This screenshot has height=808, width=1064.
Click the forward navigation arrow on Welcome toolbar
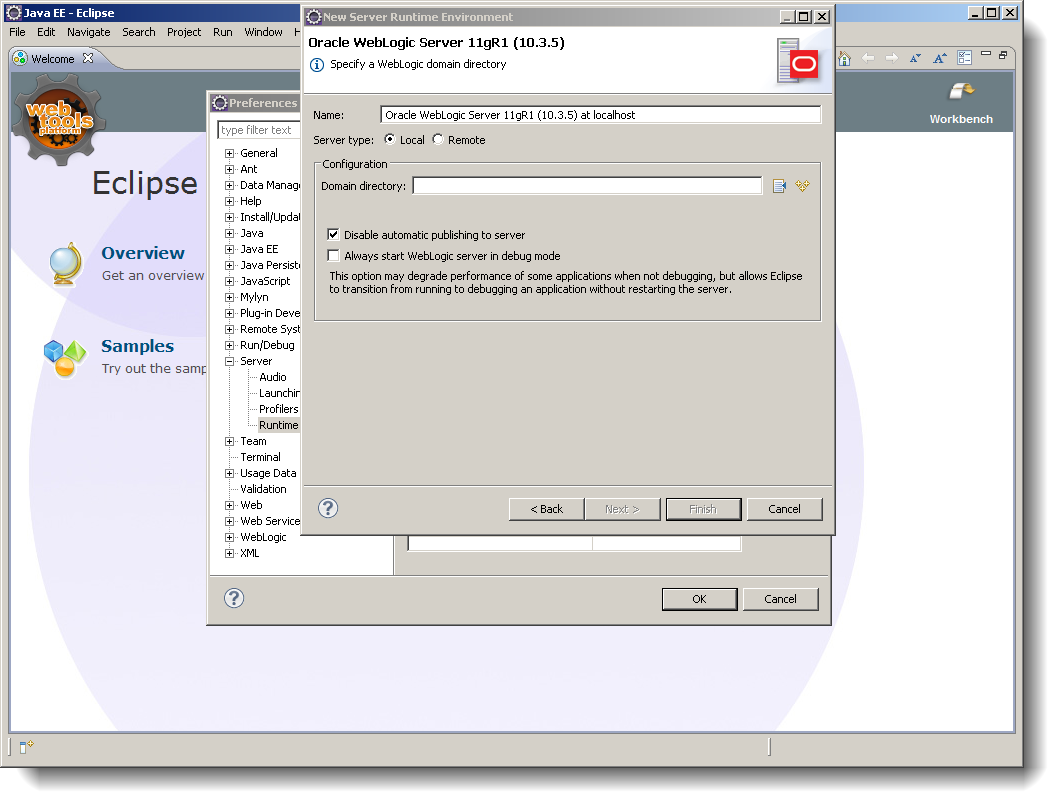coord(892,58)
